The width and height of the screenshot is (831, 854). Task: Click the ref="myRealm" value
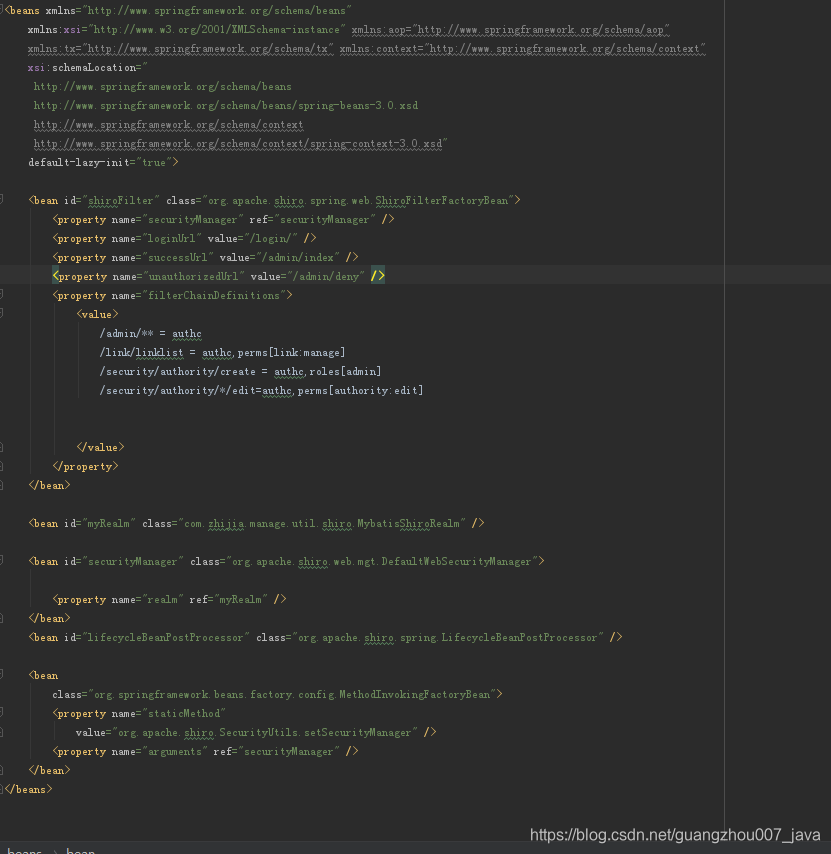point(241,599)
